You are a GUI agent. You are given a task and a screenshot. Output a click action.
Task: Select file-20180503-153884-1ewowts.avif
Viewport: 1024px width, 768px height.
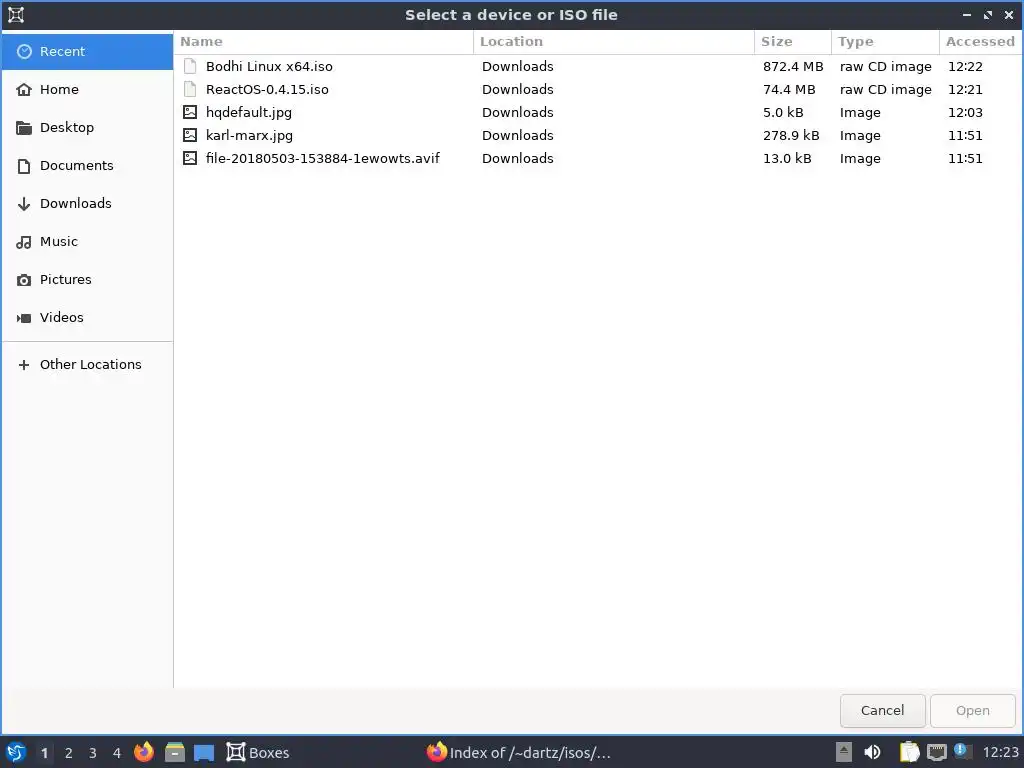tap(323, 159)
